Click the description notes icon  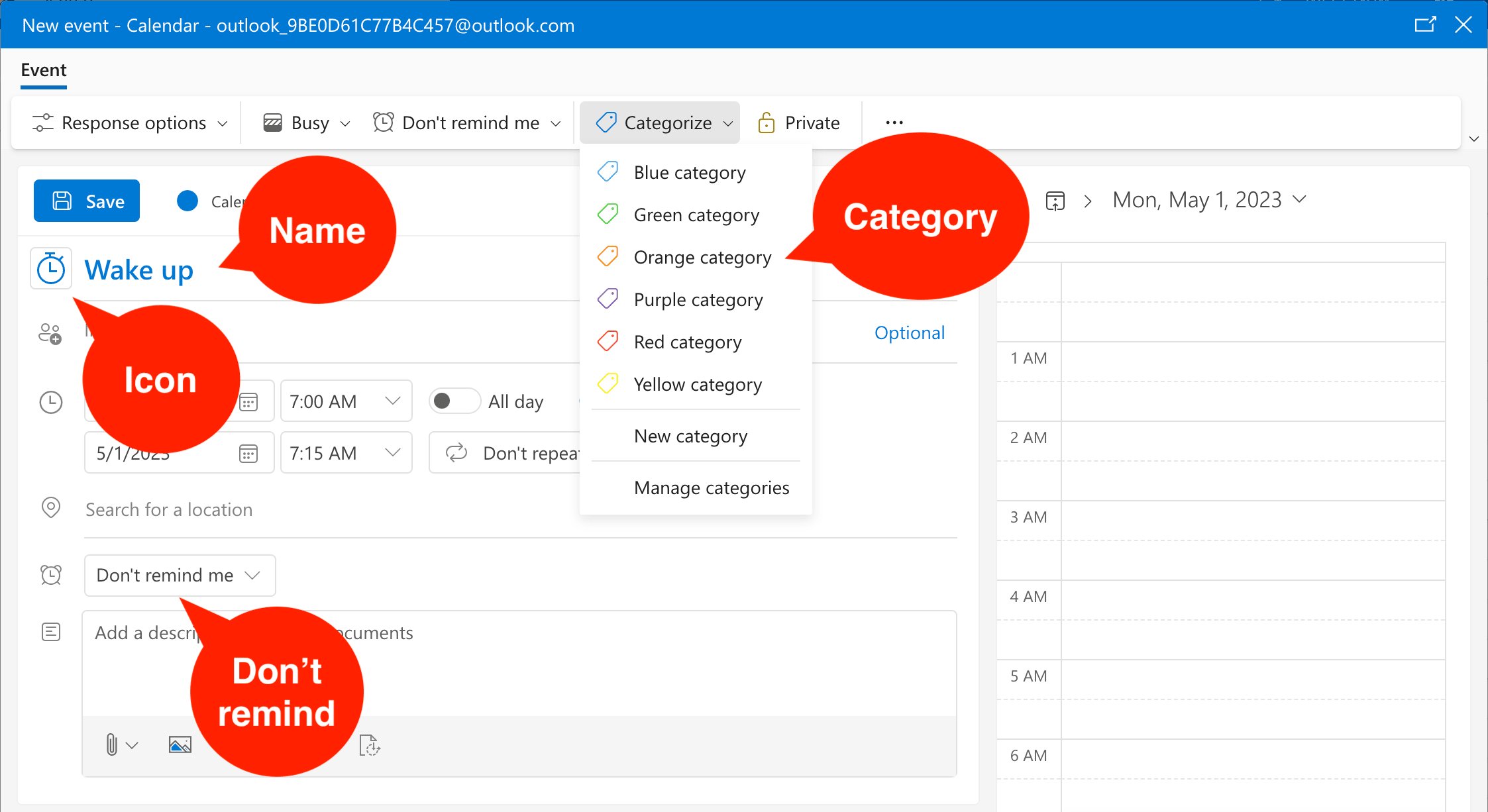(51, 632)
